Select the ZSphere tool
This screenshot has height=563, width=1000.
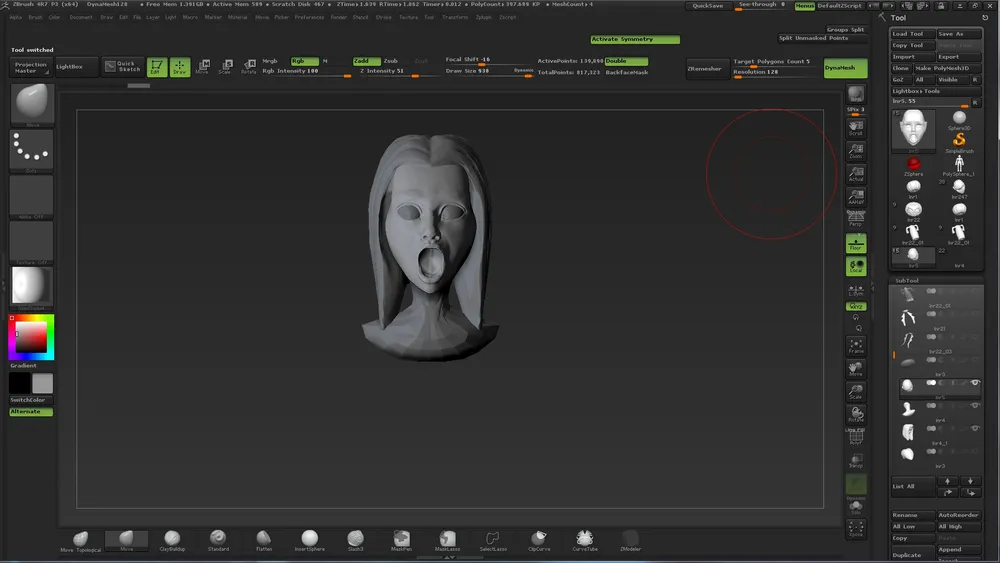pos(912,164)
